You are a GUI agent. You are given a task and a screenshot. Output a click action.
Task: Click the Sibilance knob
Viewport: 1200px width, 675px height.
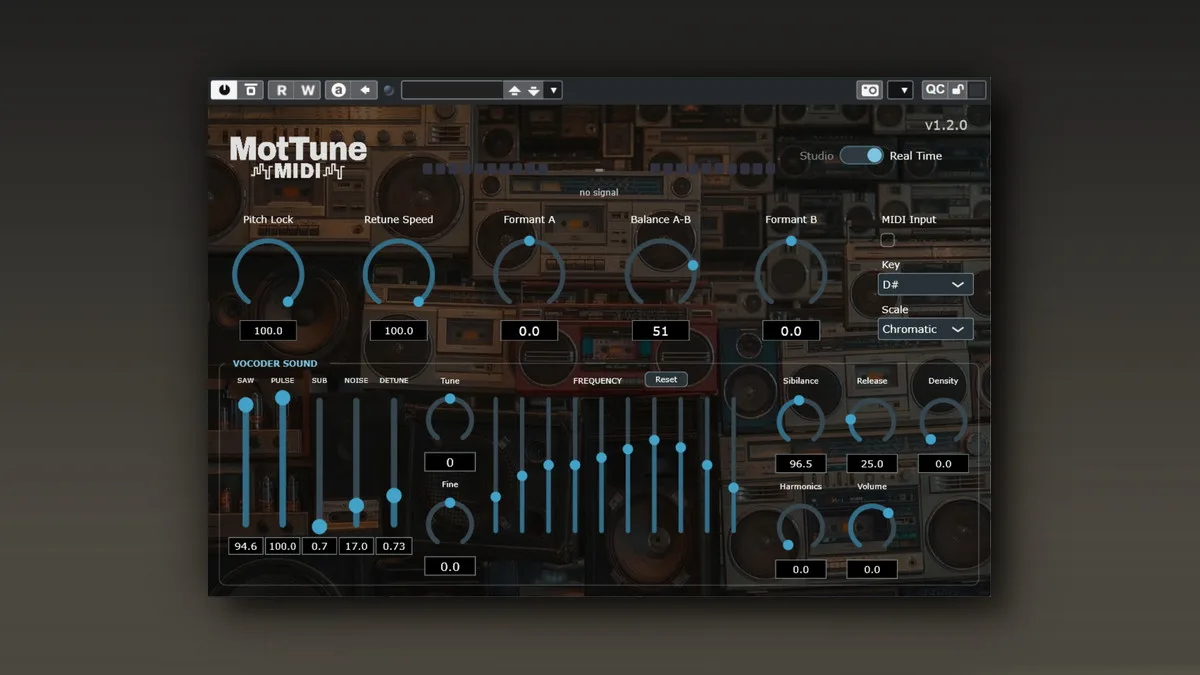(800, 420)
